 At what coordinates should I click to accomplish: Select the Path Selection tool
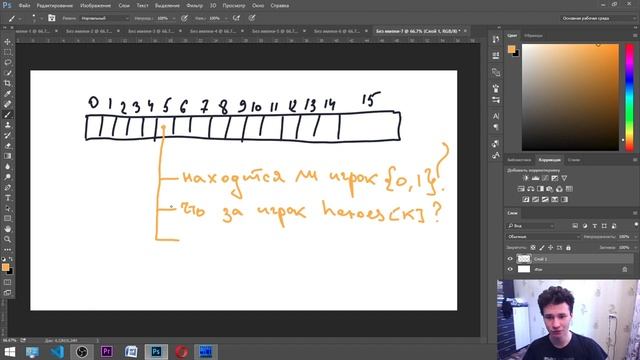(x=7, y=208)
